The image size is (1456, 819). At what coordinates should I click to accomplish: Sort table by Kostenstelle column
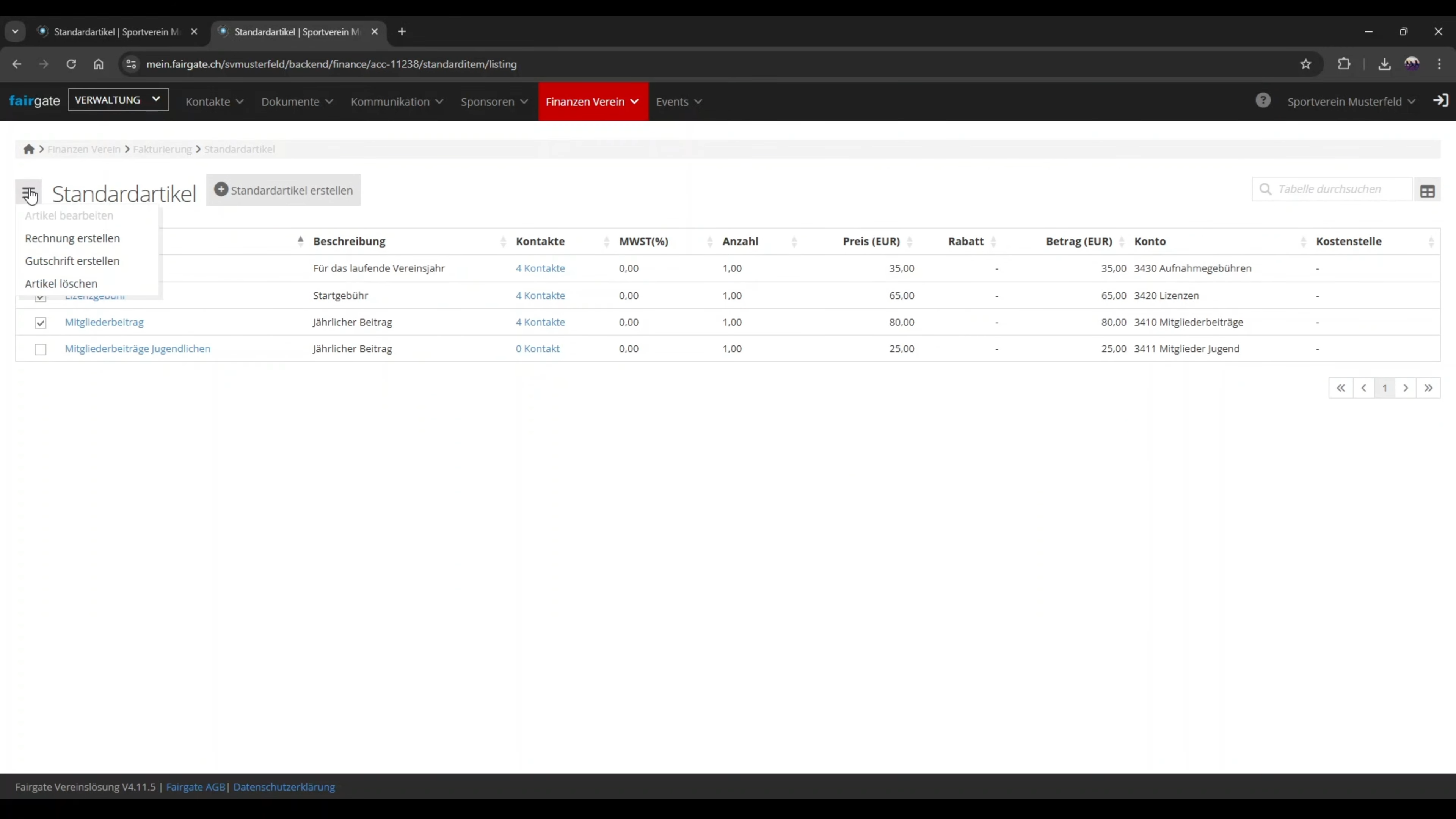pos(1376,242)
